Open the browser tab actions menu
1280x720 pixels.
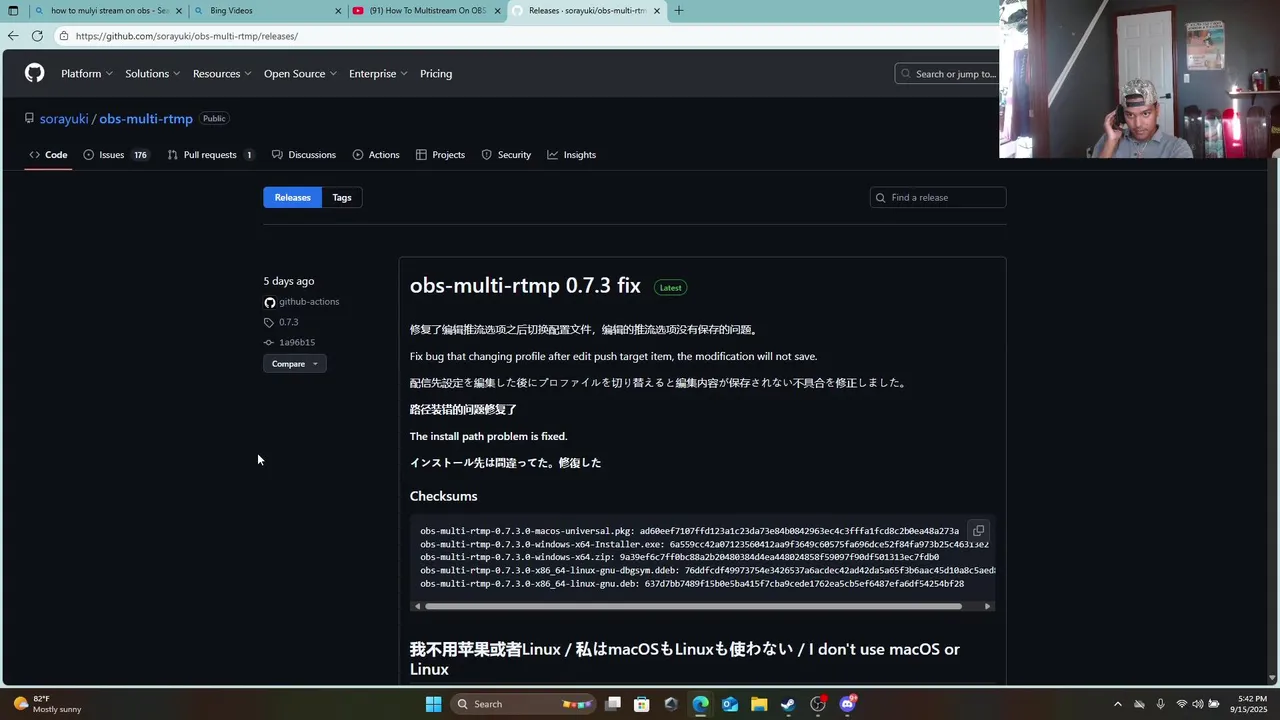13,11
